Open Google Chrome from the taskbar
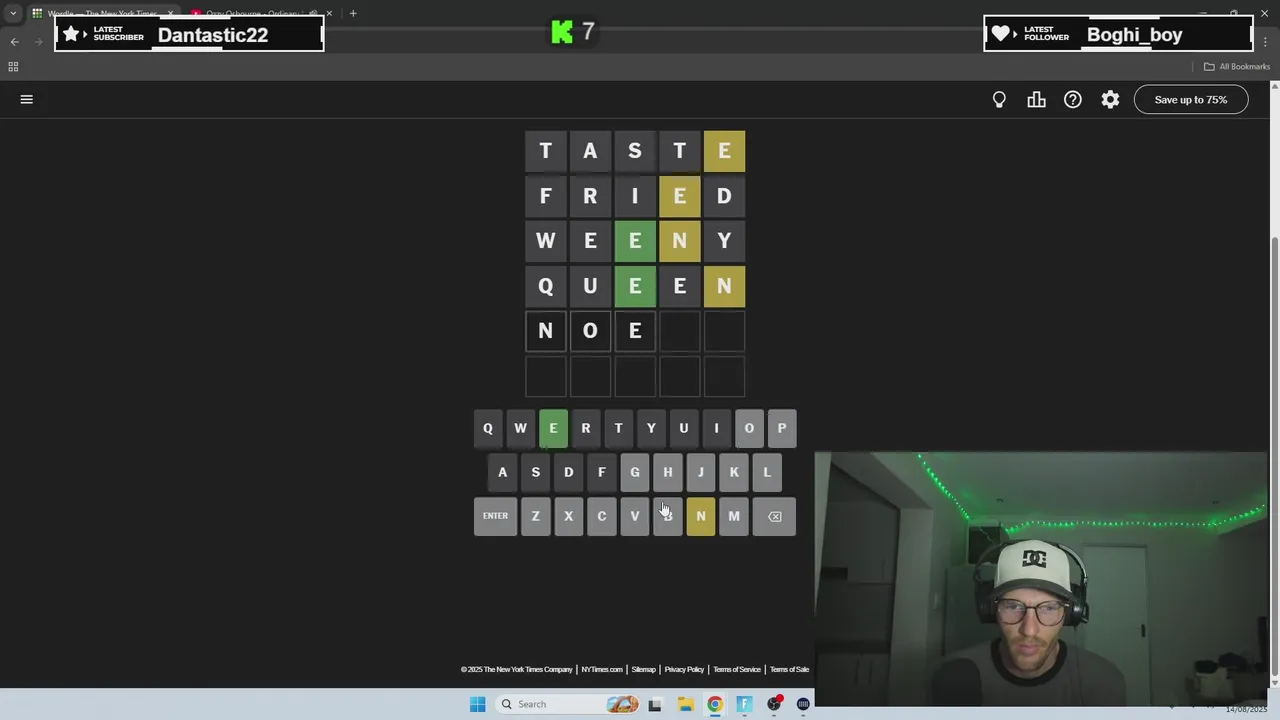This screenshot has width=1280, height=720. click(x=715, y=704)
